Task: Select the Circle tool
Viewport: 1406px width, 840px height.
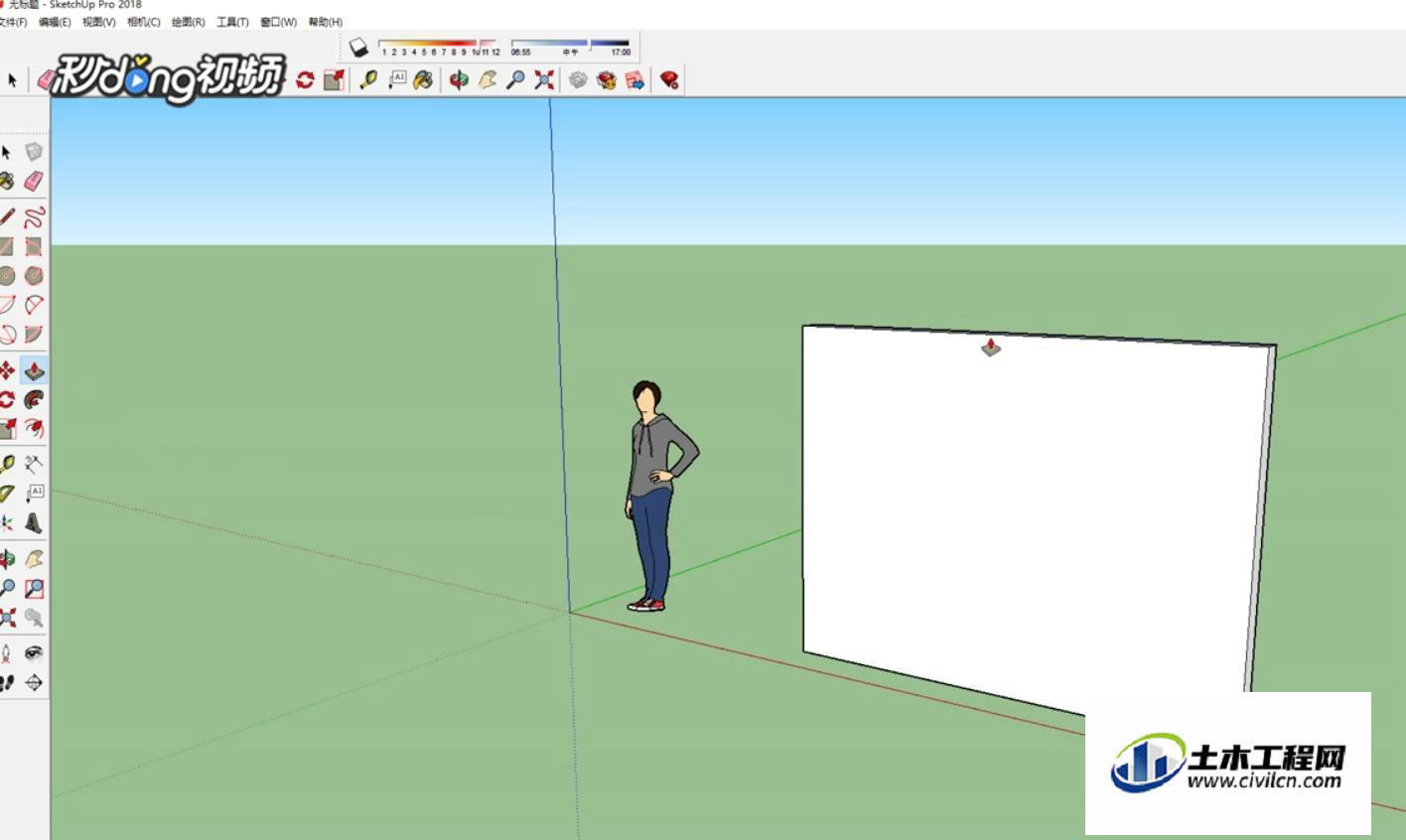Action: pyautogui.click(x=6, y=275)
